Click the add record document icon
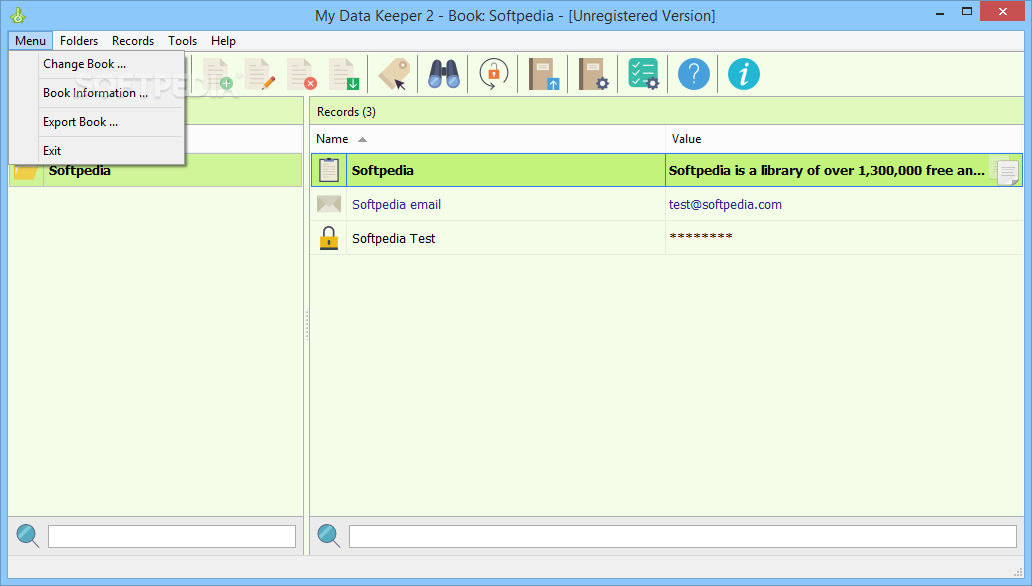 (x=217, y=74)
